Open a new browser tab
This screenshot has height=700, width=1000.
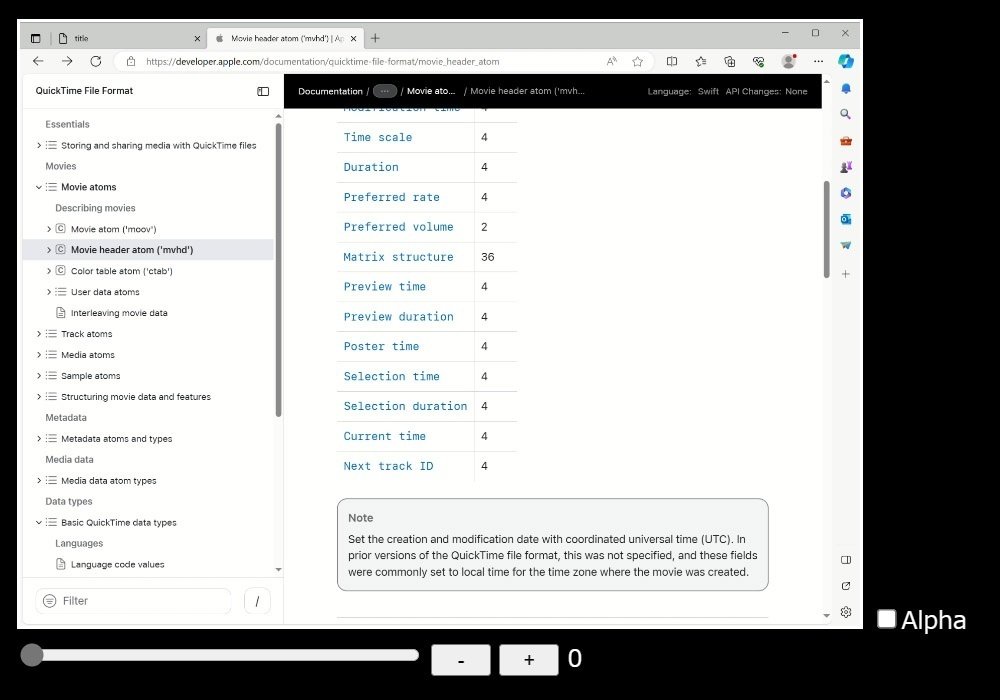[375, 38]
